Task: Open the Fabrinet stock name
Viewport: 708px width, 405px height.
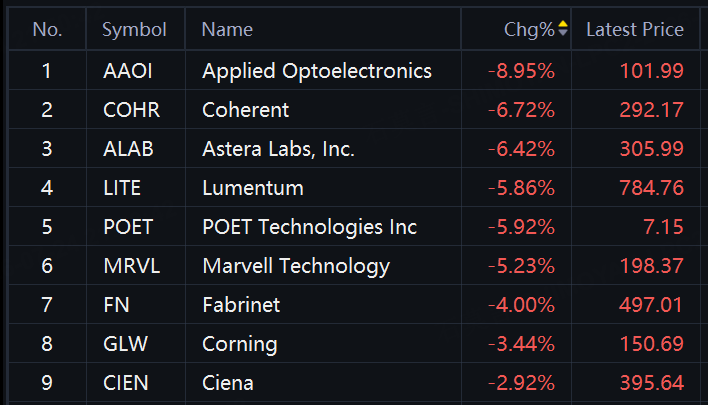Action: click(x=241, y=305)
